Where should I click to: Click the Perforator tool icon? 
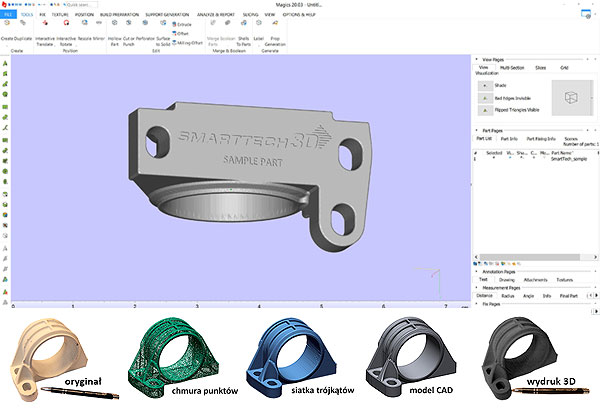(x=145, y=23)
